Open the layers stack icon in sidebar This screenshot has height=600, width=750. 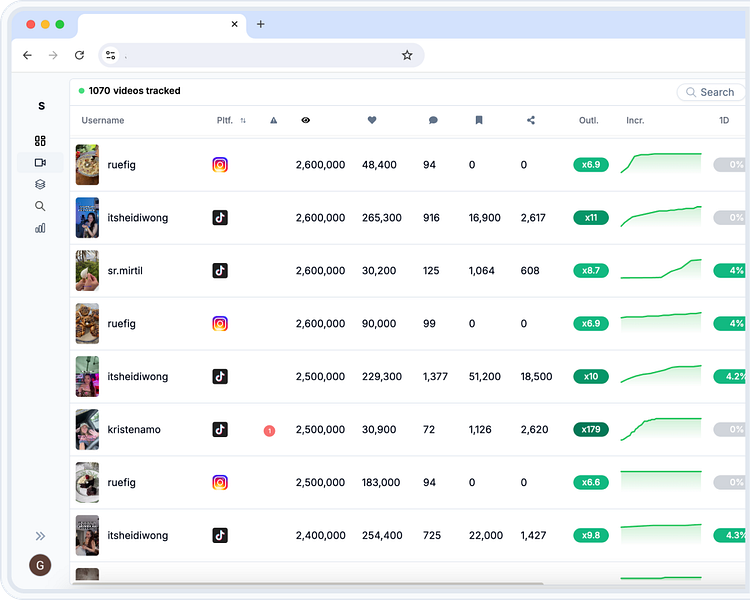[40, 184]
